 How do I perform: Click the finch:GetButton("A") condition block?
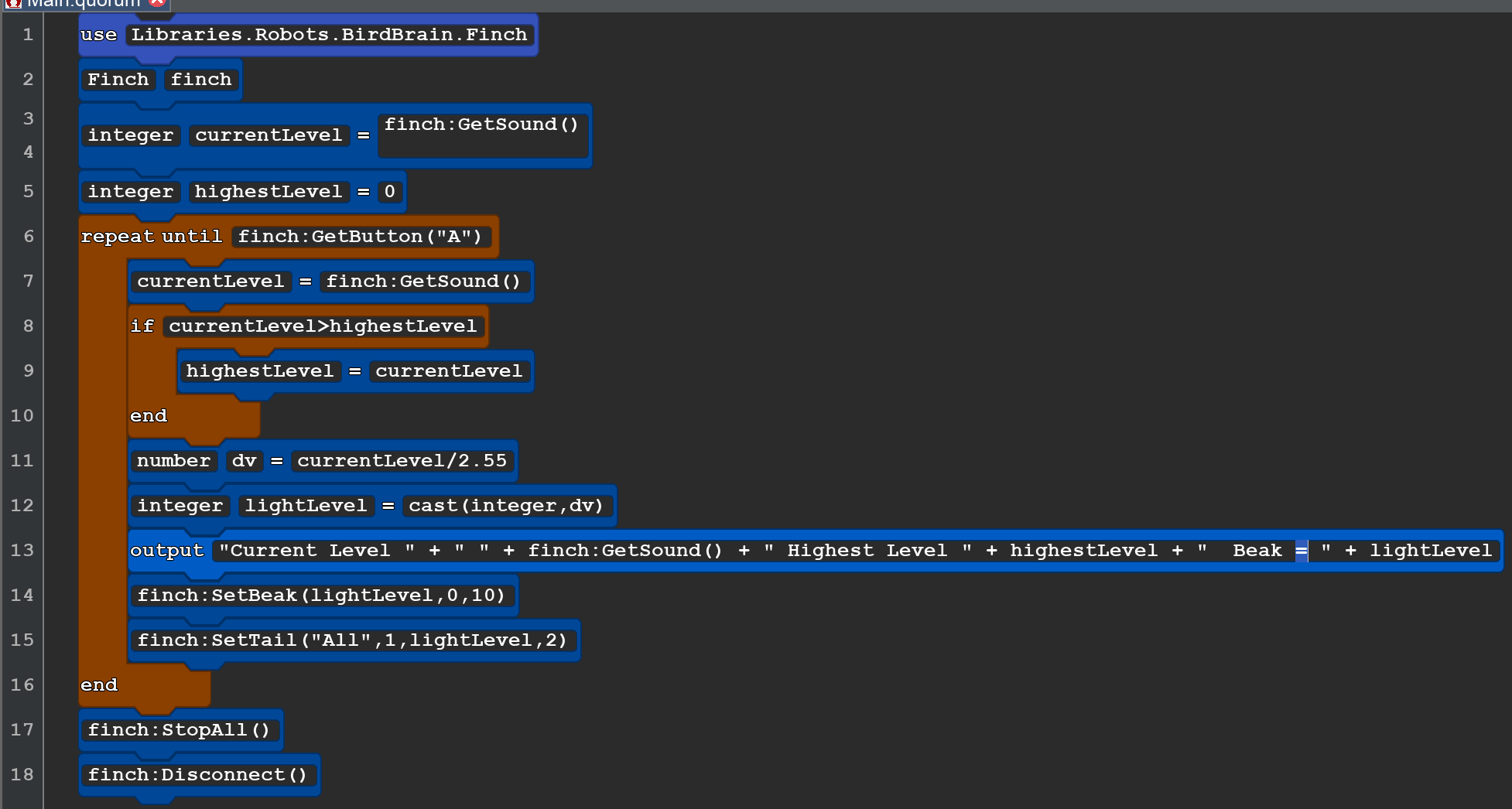(x=361, y=236)
